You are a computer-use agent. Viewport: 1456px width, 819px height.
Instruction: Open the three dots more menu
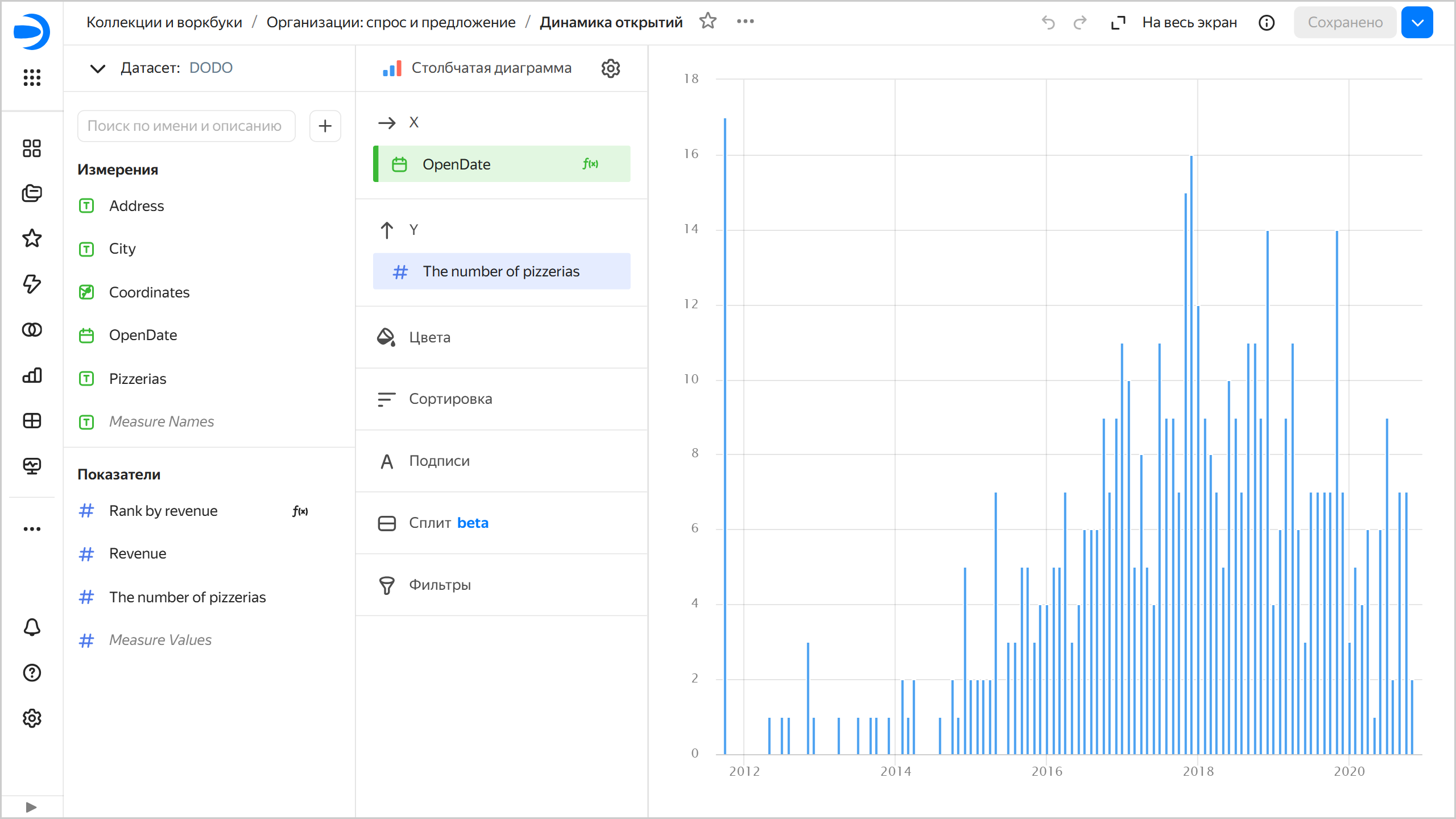tap(745, 22)
